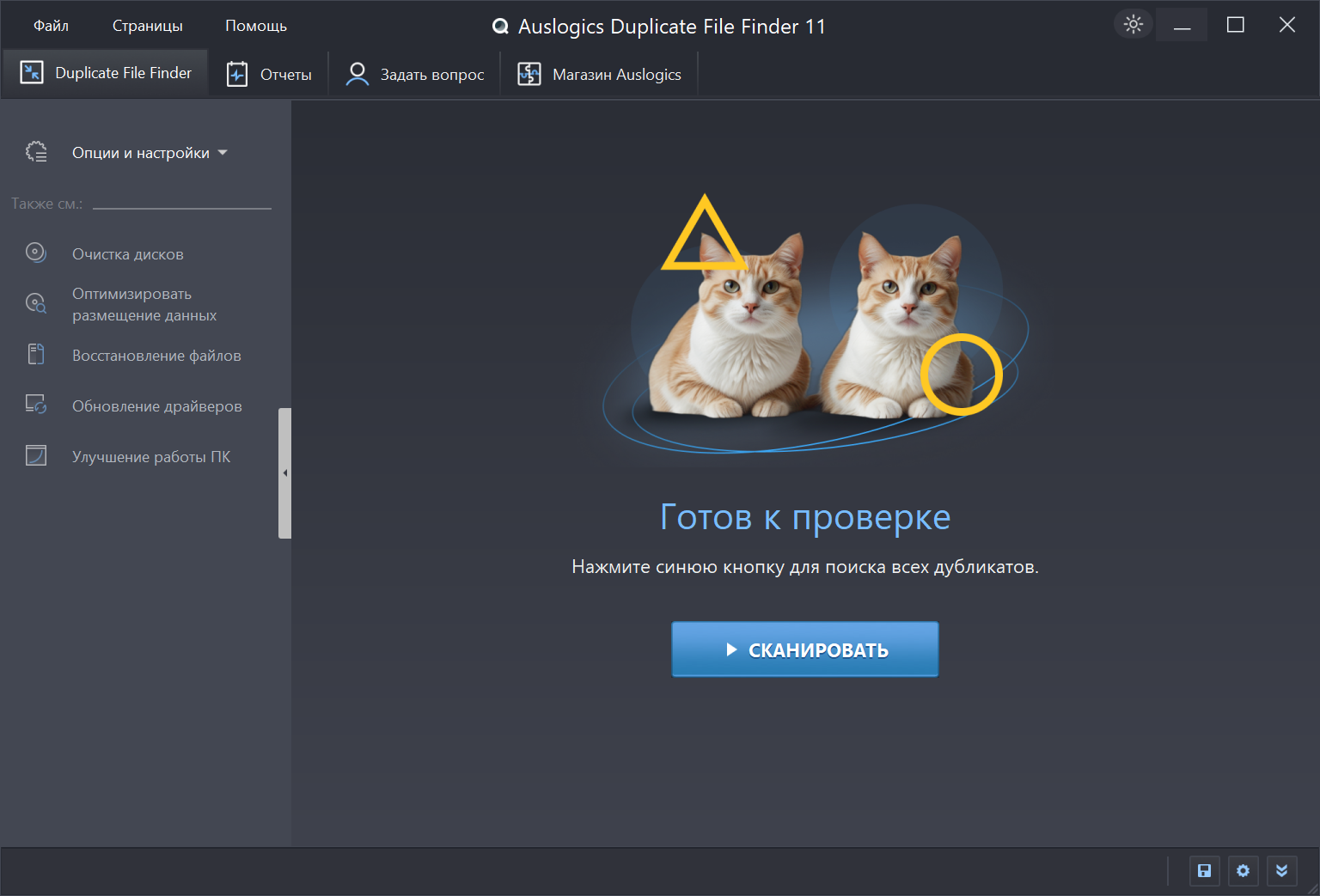Expand the double-chevron arrow in bottom bar
The height and width of the screenshot is (896, 1320).
point(1281,871)
